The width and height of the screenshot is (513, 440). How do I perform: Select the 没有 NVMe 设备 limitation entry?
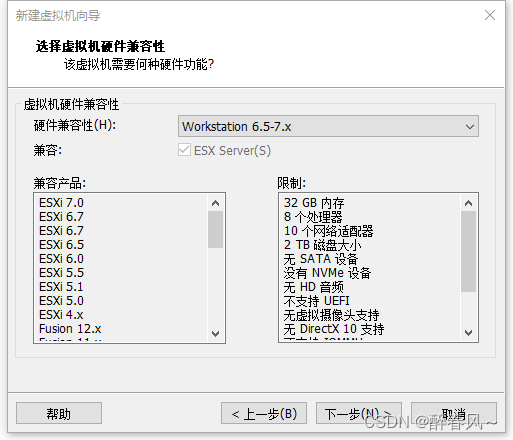pos(327,273)
